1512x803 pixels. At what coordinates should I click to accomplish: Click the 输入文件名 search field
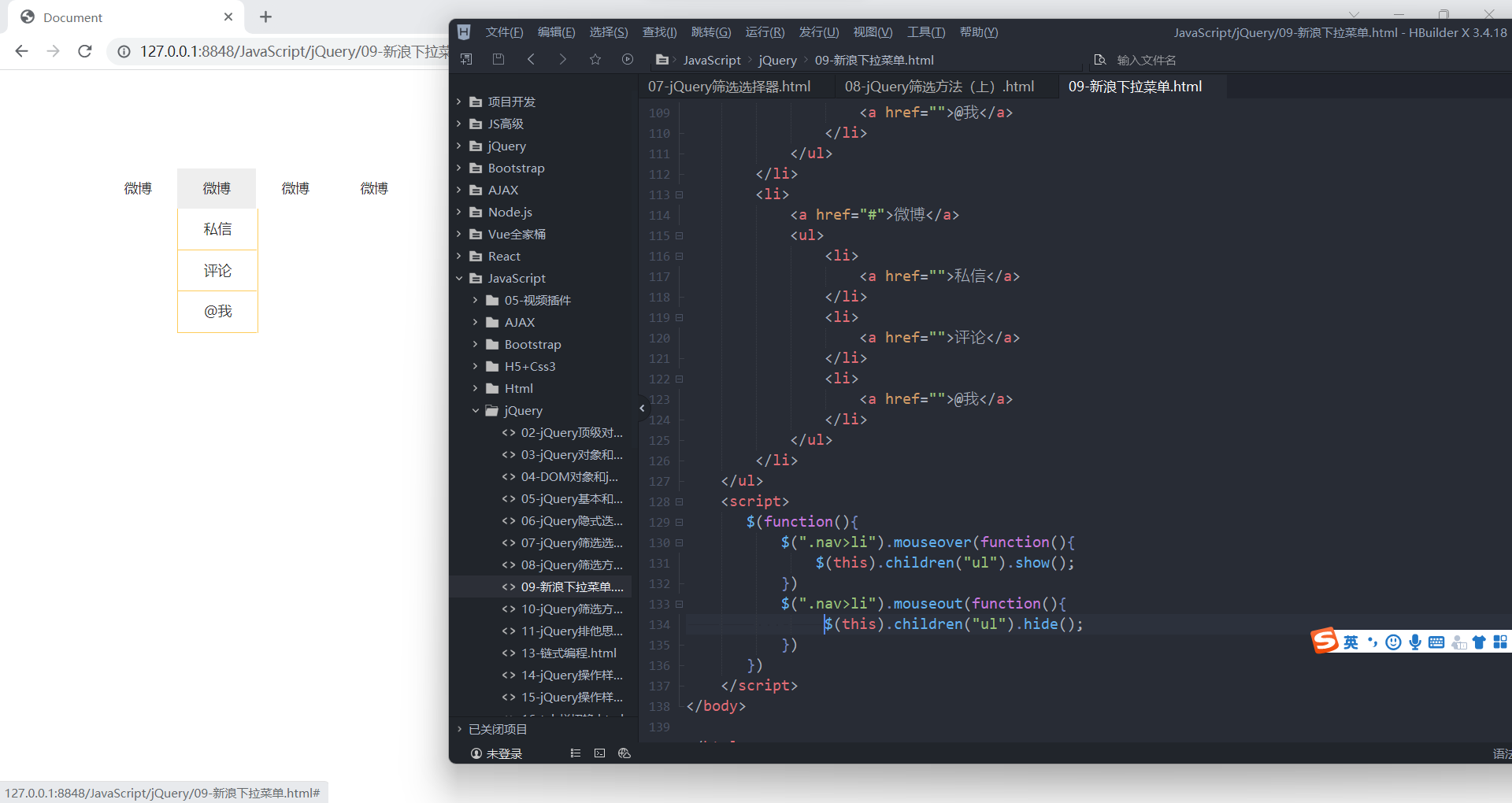tap(1146, 60)
